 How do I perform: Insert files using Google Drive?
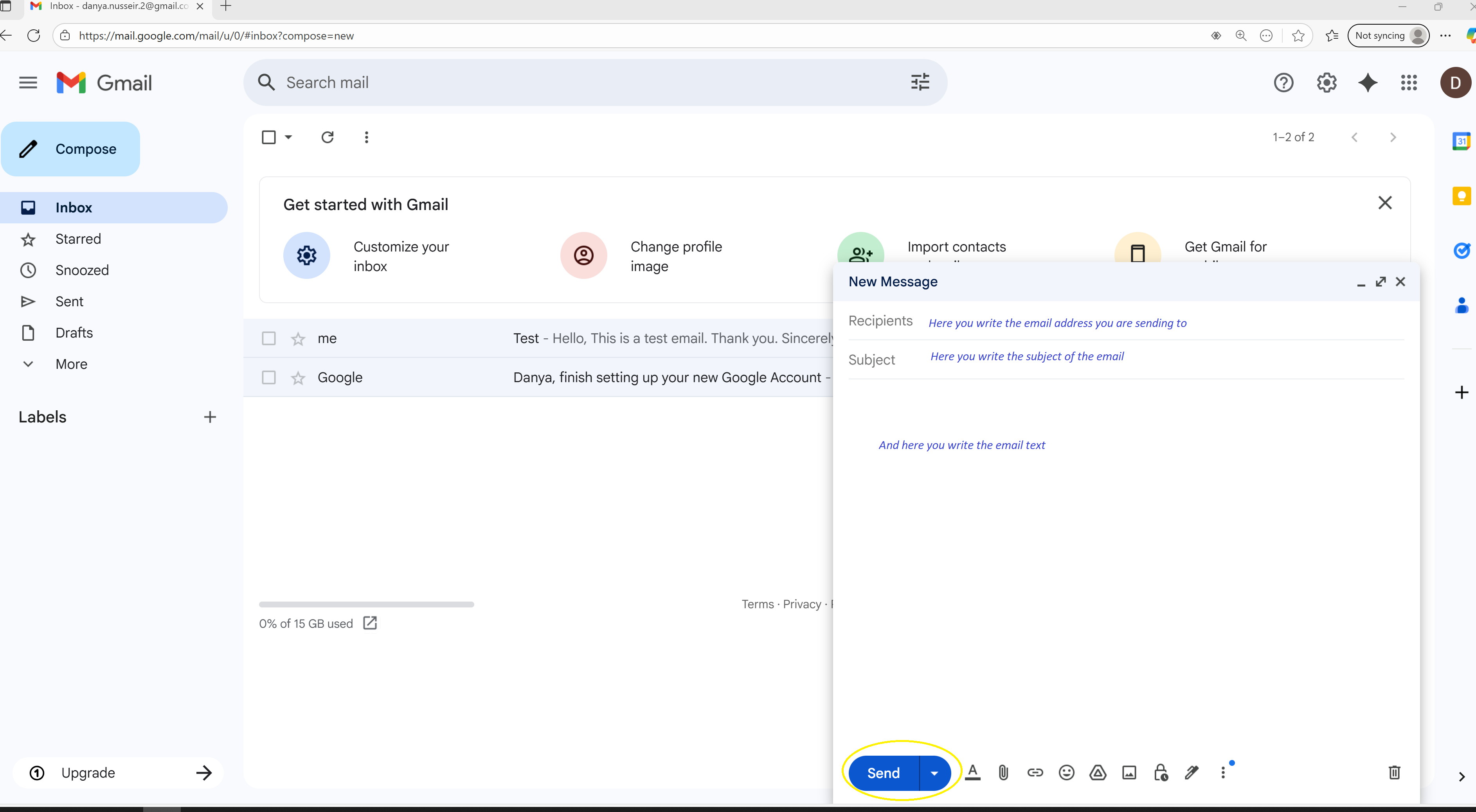coord(1097,773)
